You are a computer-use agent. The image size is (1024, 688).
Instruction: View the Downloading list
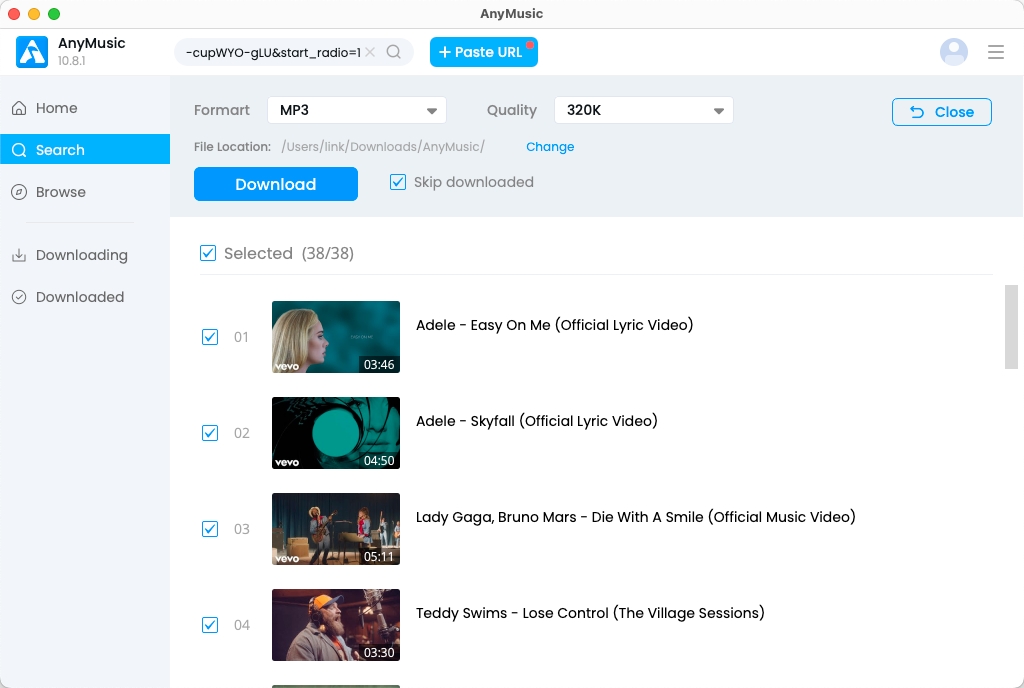(x=85, y=255)
